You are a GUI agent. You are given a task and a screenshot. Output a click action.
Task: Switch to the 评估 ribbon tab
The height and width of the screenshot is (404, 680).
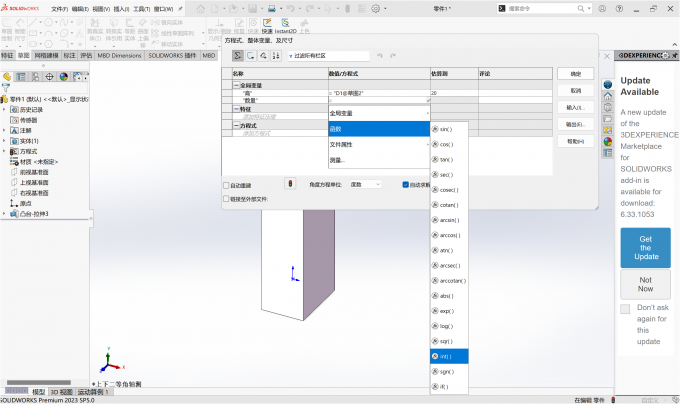click(86, 55)
